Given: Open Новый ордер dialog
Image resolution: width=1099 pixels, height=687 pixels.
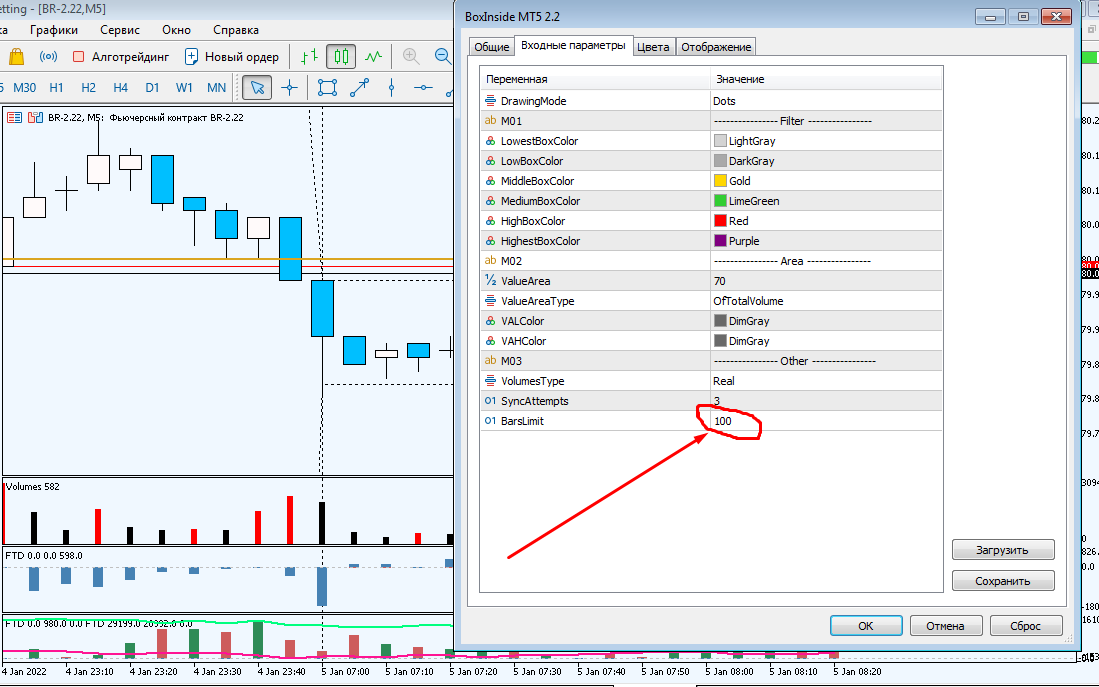Looking at the screenshot, I should tap(231, 57).
